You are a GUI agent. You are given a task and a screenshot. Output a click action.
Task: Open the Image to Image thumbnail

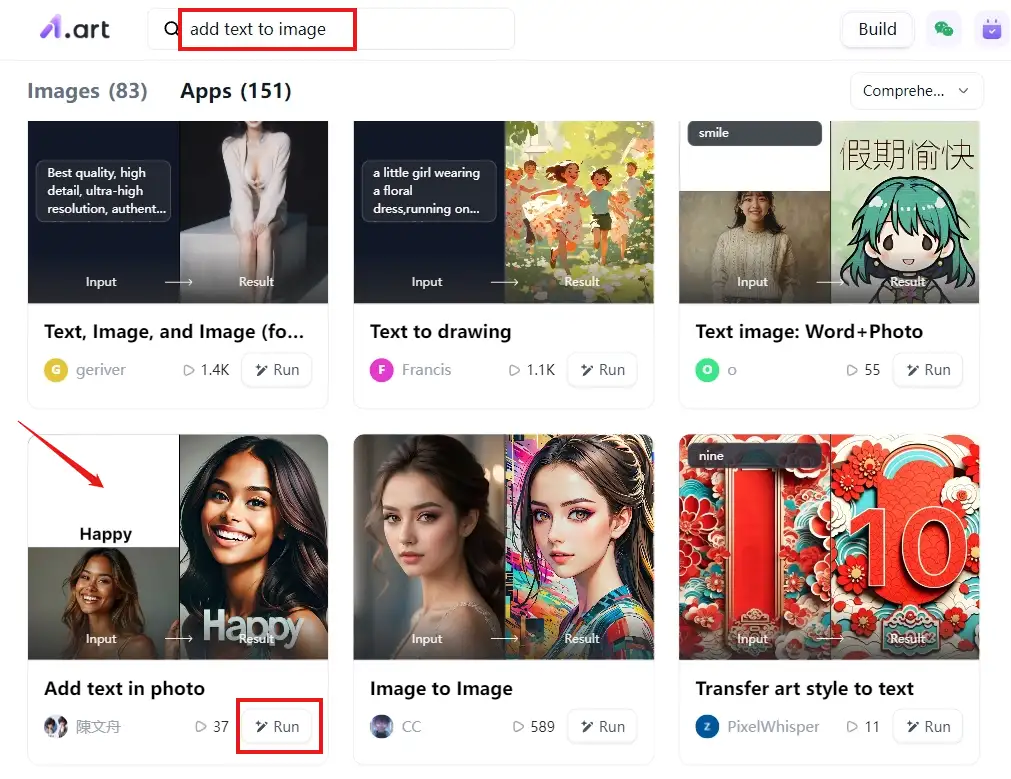504,546
